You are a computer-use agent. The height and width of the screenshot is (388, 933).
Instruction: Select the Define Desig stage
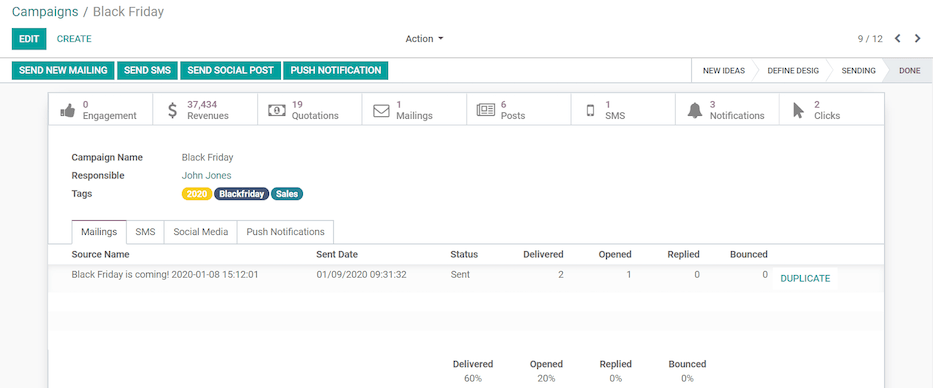click(x=793, y=70)
